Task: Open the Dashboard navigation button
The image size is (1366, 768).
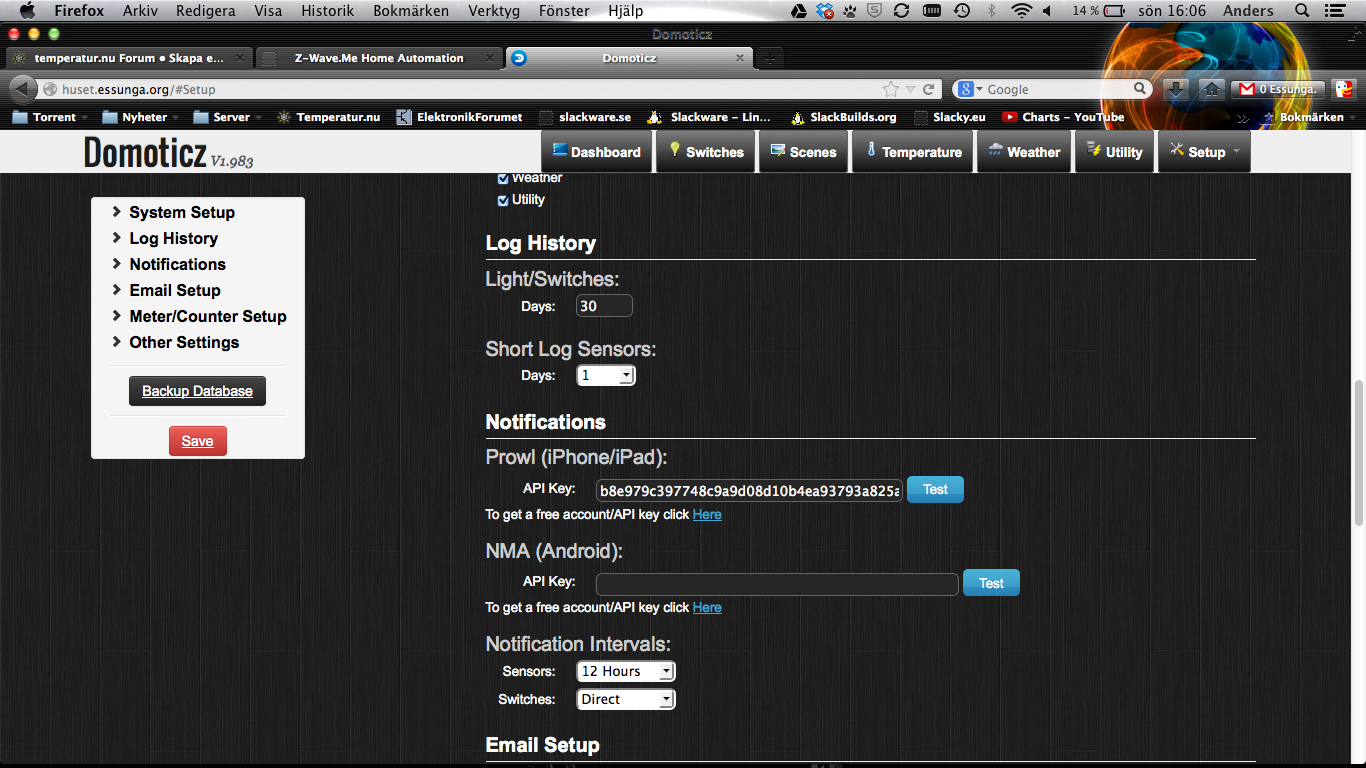Action: (x=596, y=152)
